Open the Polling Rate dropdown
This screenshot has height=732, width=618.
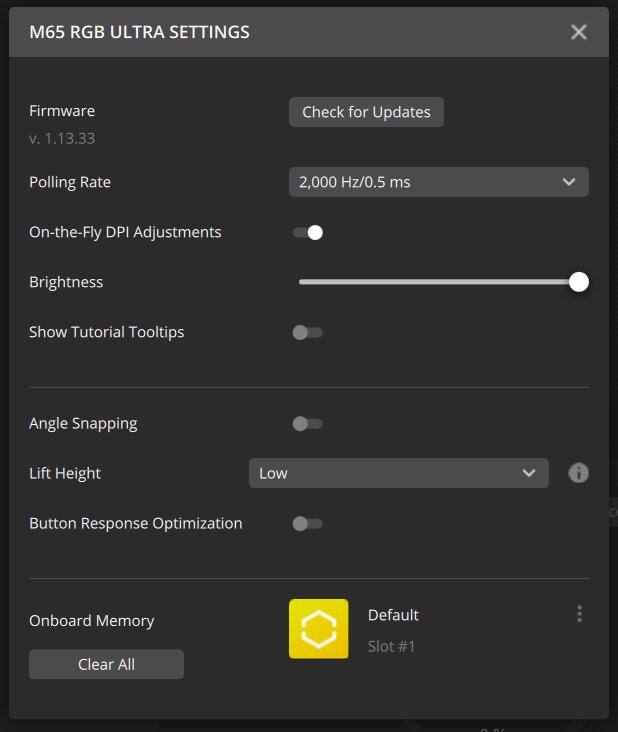click(438, 182)
